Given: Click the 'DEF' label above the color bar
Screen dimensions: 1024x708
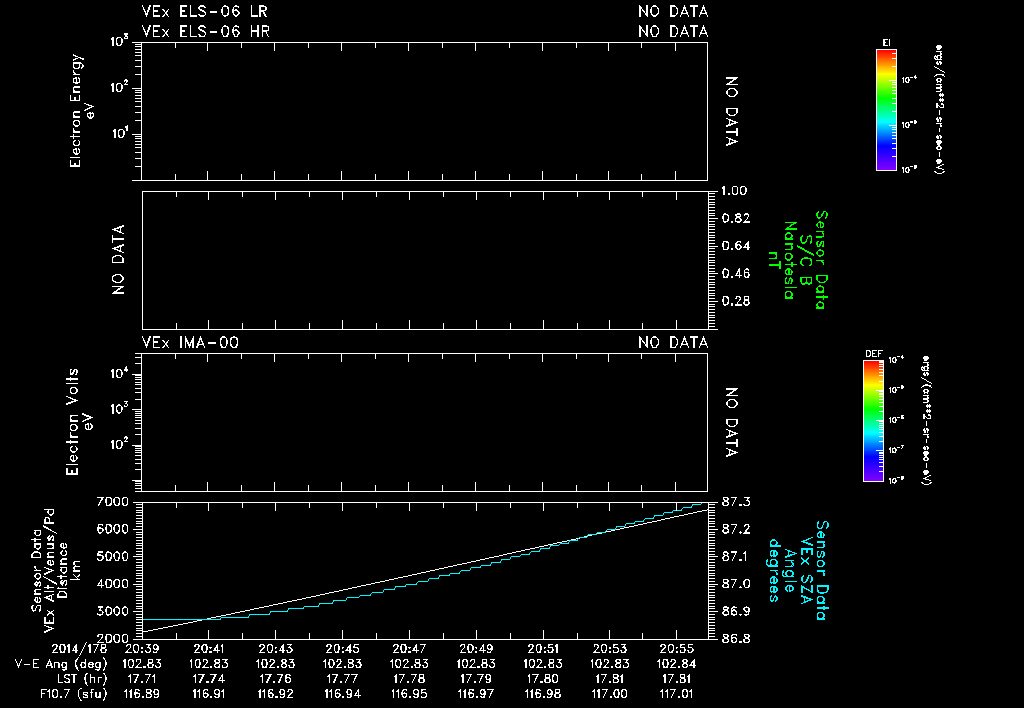Looking at the screenshot, I should tap(874, 354).
